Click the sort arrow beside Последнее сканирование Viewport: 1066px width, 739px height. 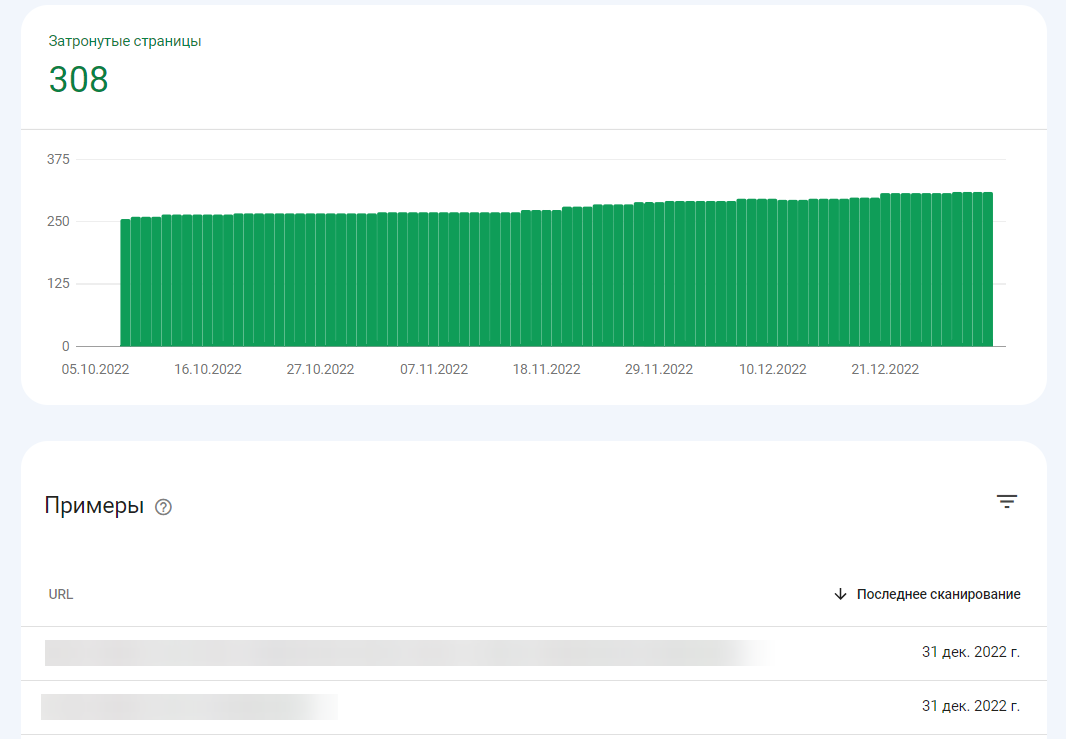coord(840,594)
